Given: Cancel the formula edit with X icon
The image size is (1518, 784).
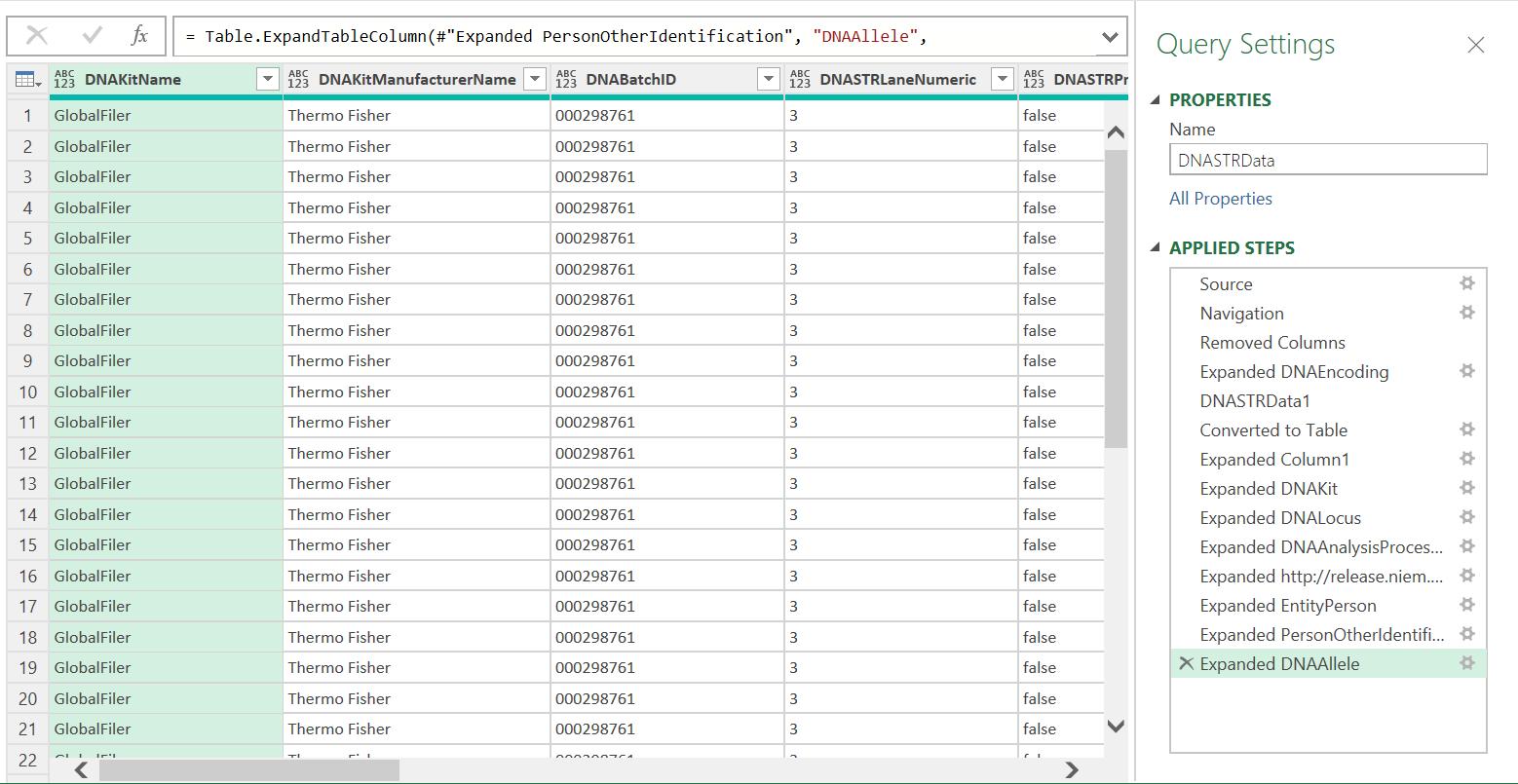Looking at the screenshot, I should pos(37,36).
